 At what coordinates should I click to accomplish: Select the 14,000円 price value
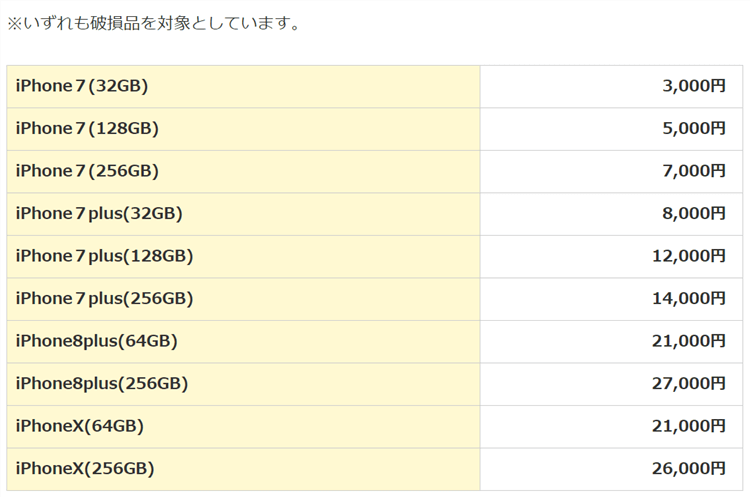(x=688, y=298)
